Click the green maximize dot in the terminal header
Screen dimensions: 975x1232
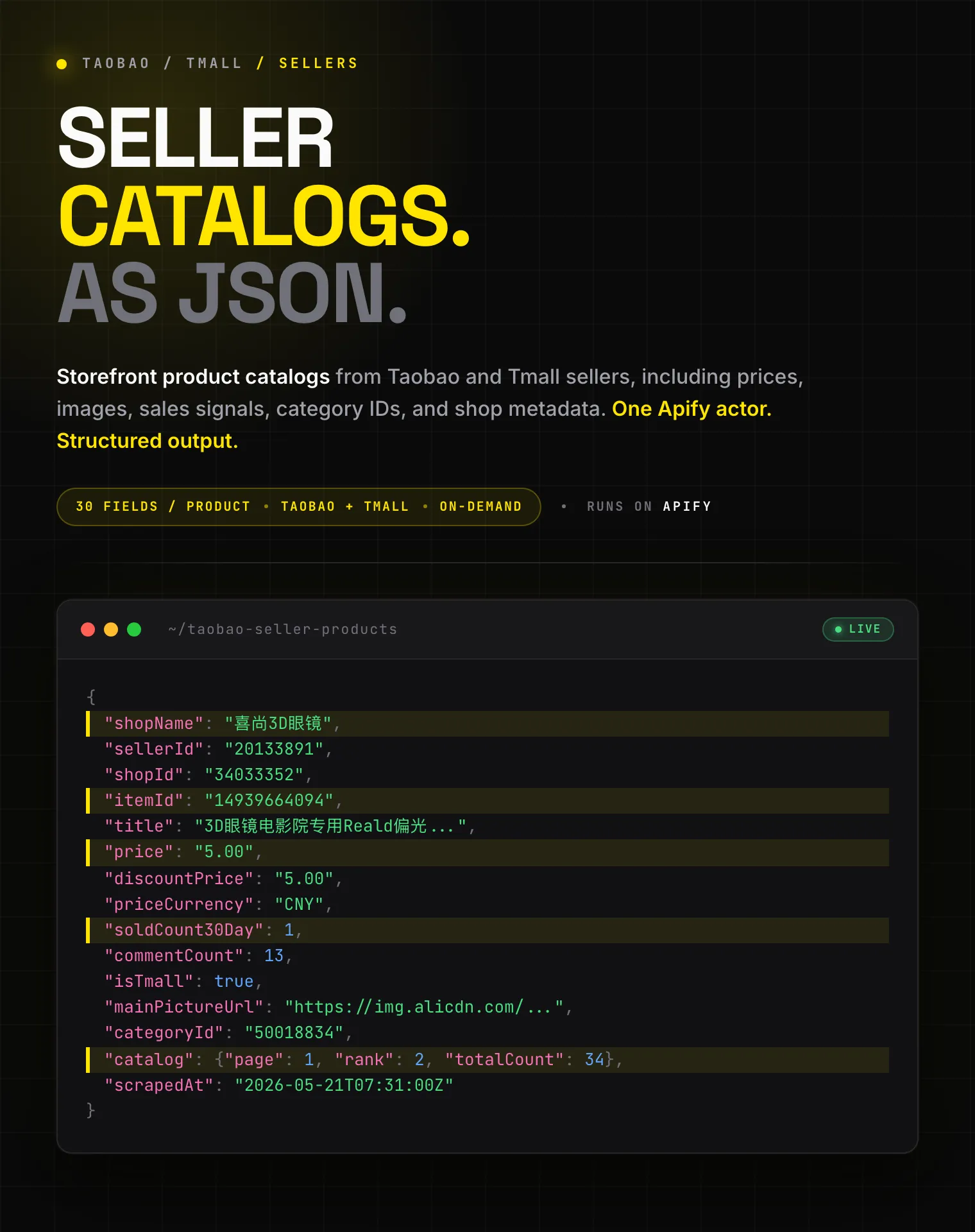pyautogui.click(x=134, y=629)
